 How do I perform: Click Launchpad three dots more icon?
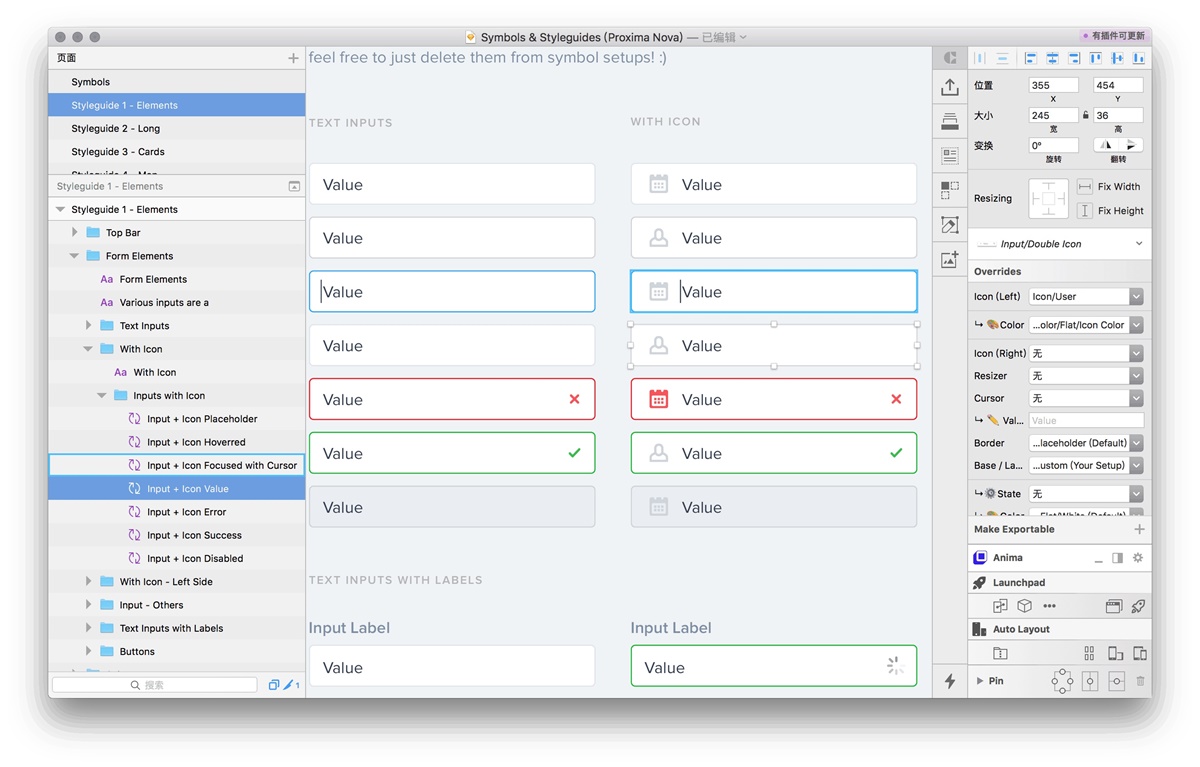[x=1049, y=606]
